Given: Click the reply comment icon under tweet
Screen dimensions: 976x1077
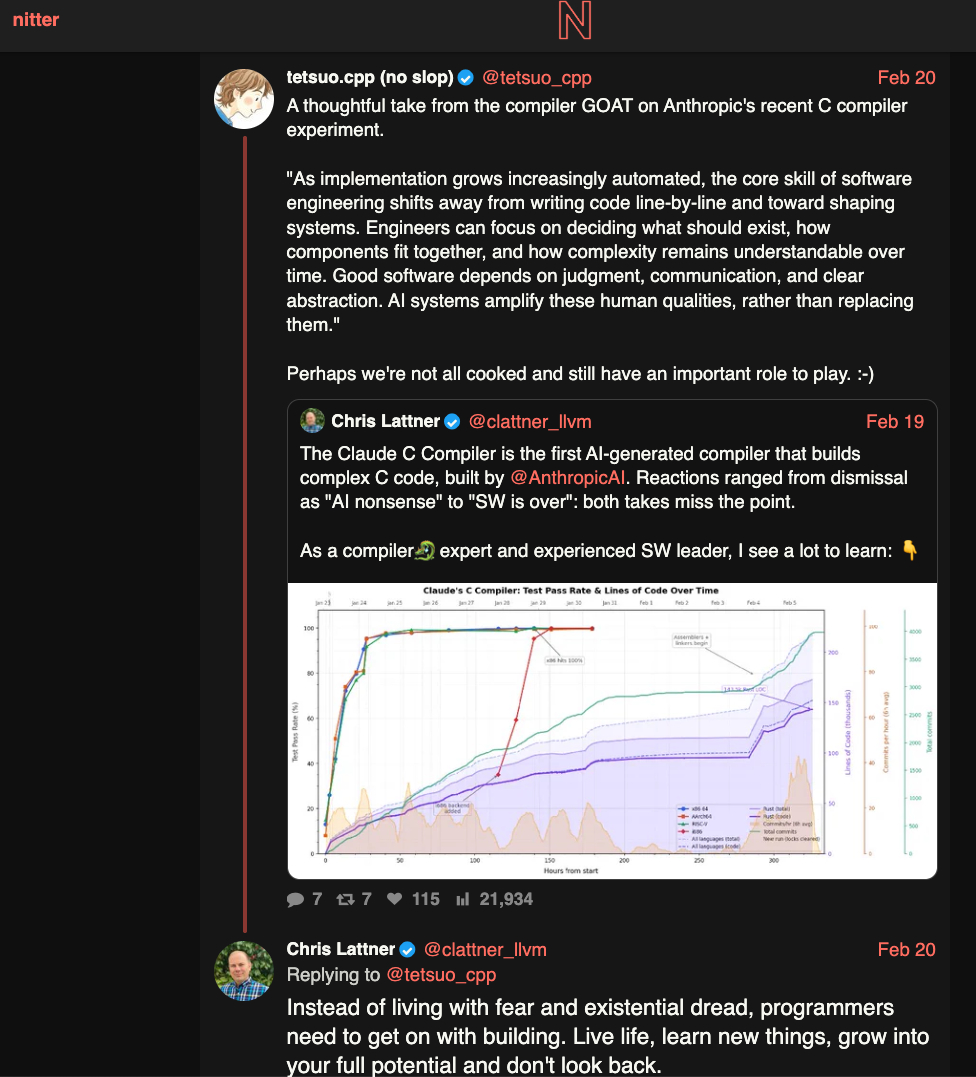Looking at the screenshot, I should point(296,899).
